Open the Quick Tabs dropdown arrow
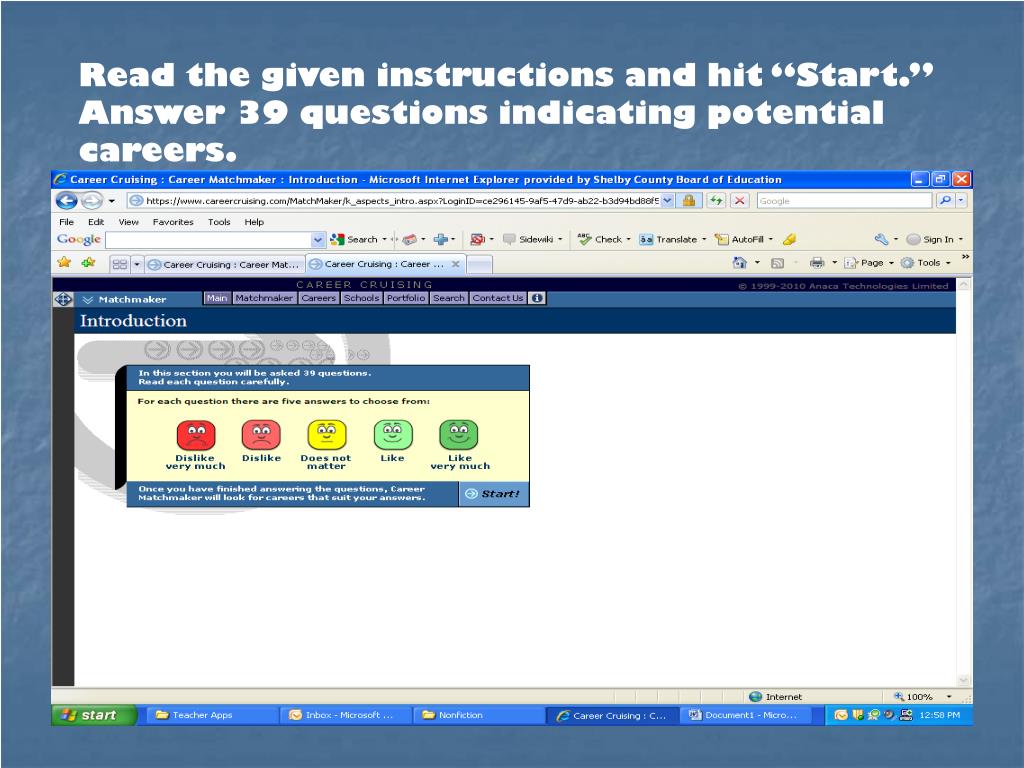Image resolution: width=1024 pixels, height=768 pixels. (x=136, y=264)
